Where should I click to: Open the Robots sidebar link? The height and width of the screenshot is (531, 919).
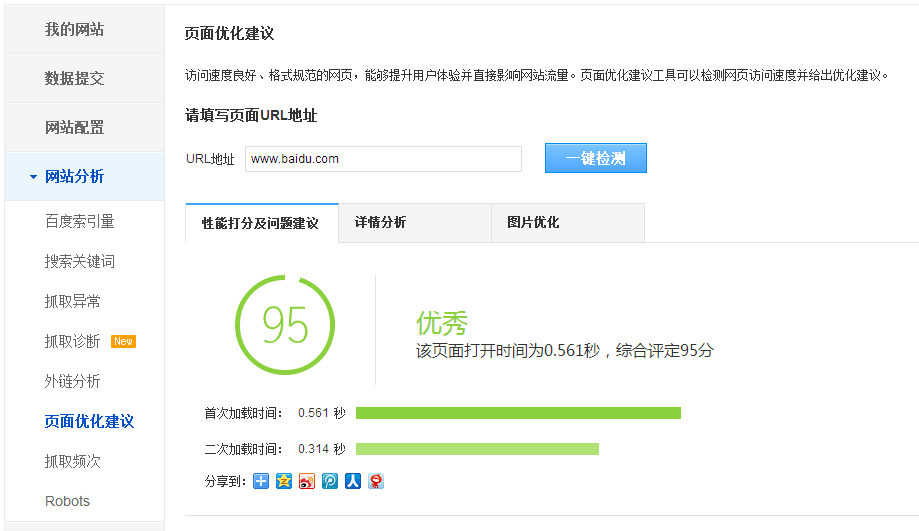tap(67, 501)
